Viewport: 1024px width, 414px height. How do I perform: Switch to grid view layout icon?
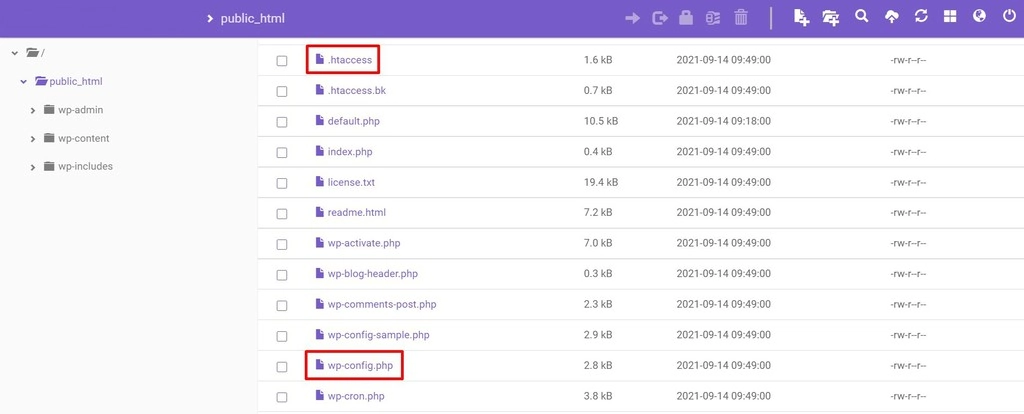(950, 18)
